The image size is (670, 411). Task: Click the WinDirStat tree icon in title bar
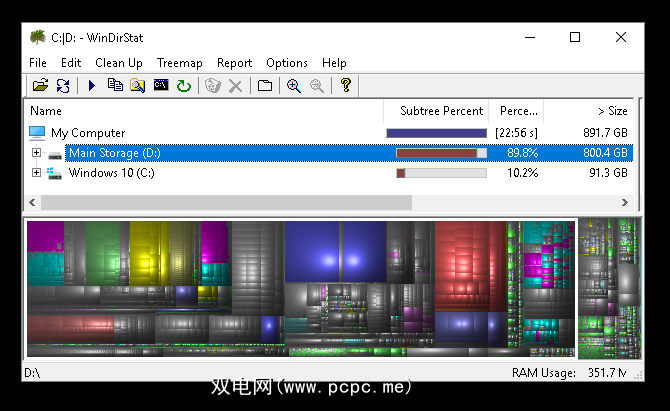tap(38, 37)
